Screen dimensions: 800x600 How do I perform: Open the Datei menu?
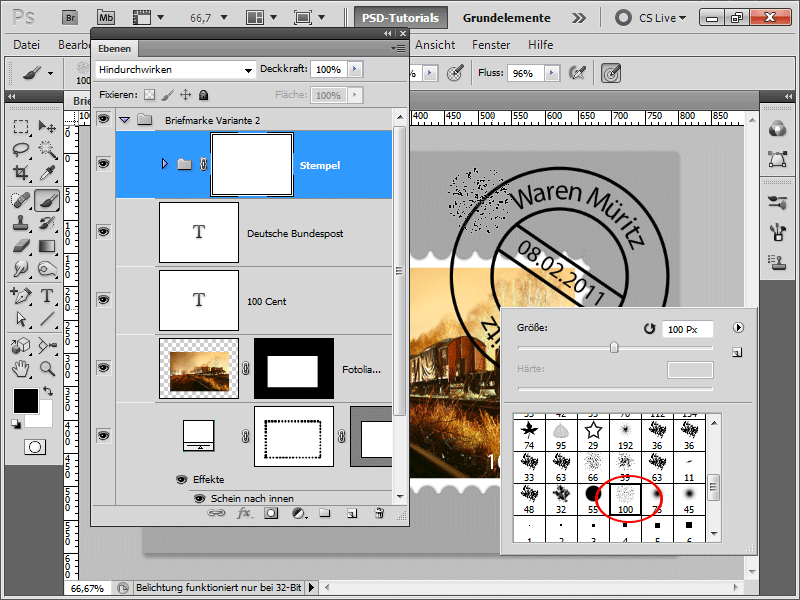(x=27, y=45)
